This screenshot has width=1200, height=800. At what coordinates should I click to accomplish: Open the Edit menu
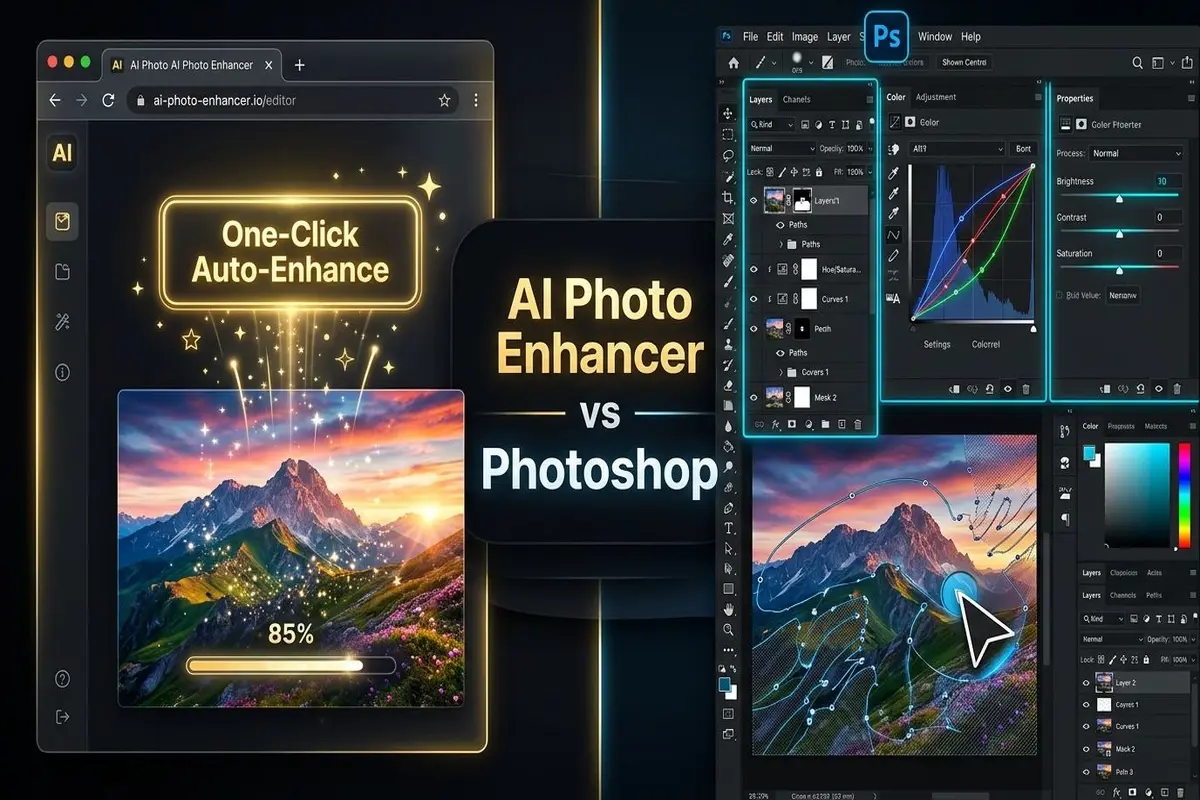coord(775,37)
